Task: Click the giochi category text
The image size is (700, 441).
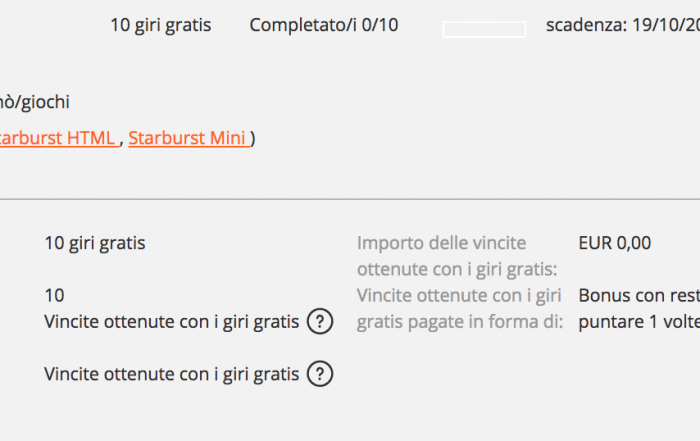Action: (35, 102)
